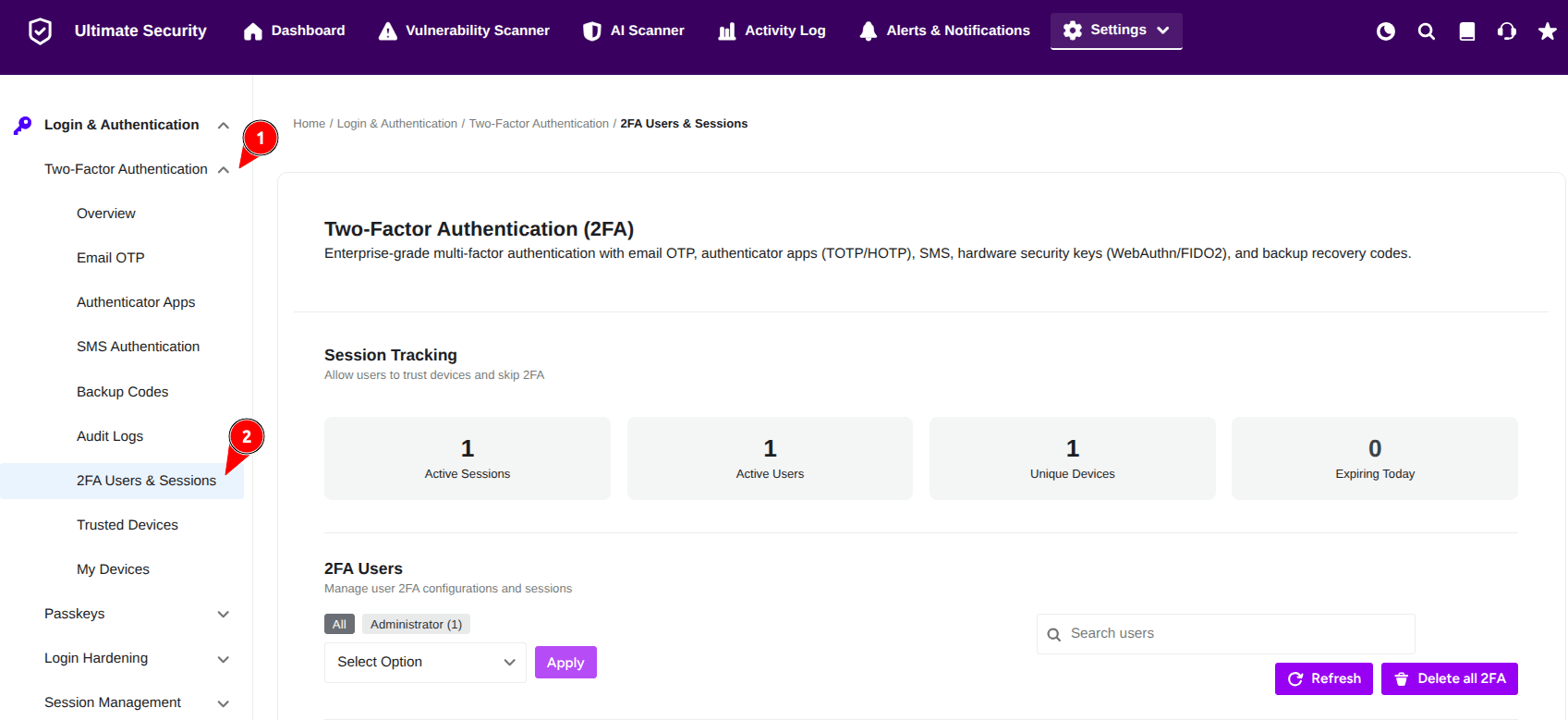Open documentation book icon in header

[x=1467, y=31]
